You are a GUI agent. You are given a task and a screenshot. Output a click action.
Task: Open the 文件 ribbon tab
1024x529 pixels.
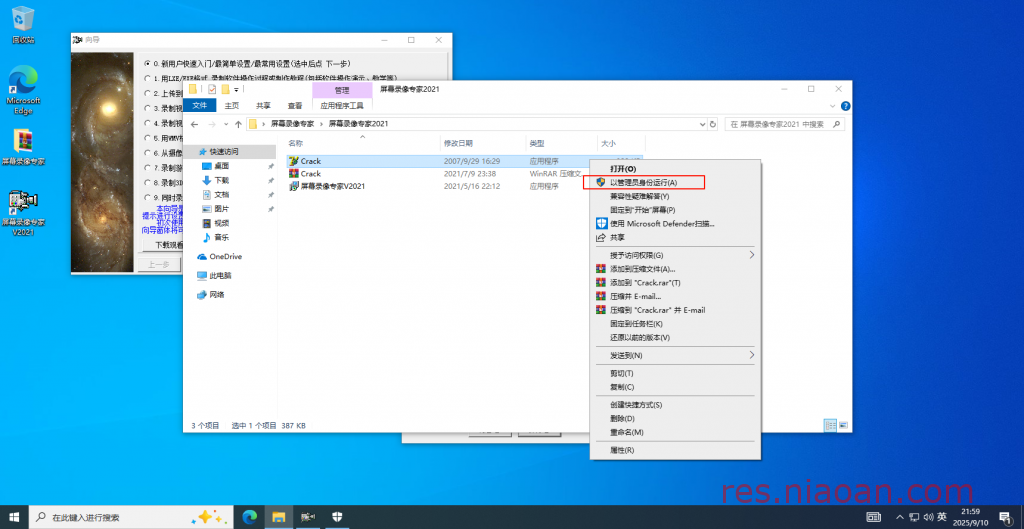tap(199, 105)
